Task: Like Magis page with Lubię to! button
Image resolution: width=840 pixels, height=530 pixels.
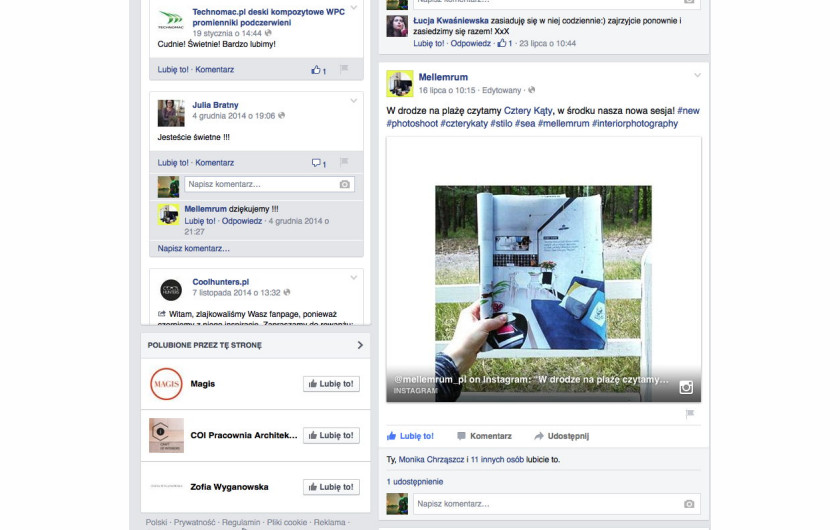Action: [x=331, y=384]
